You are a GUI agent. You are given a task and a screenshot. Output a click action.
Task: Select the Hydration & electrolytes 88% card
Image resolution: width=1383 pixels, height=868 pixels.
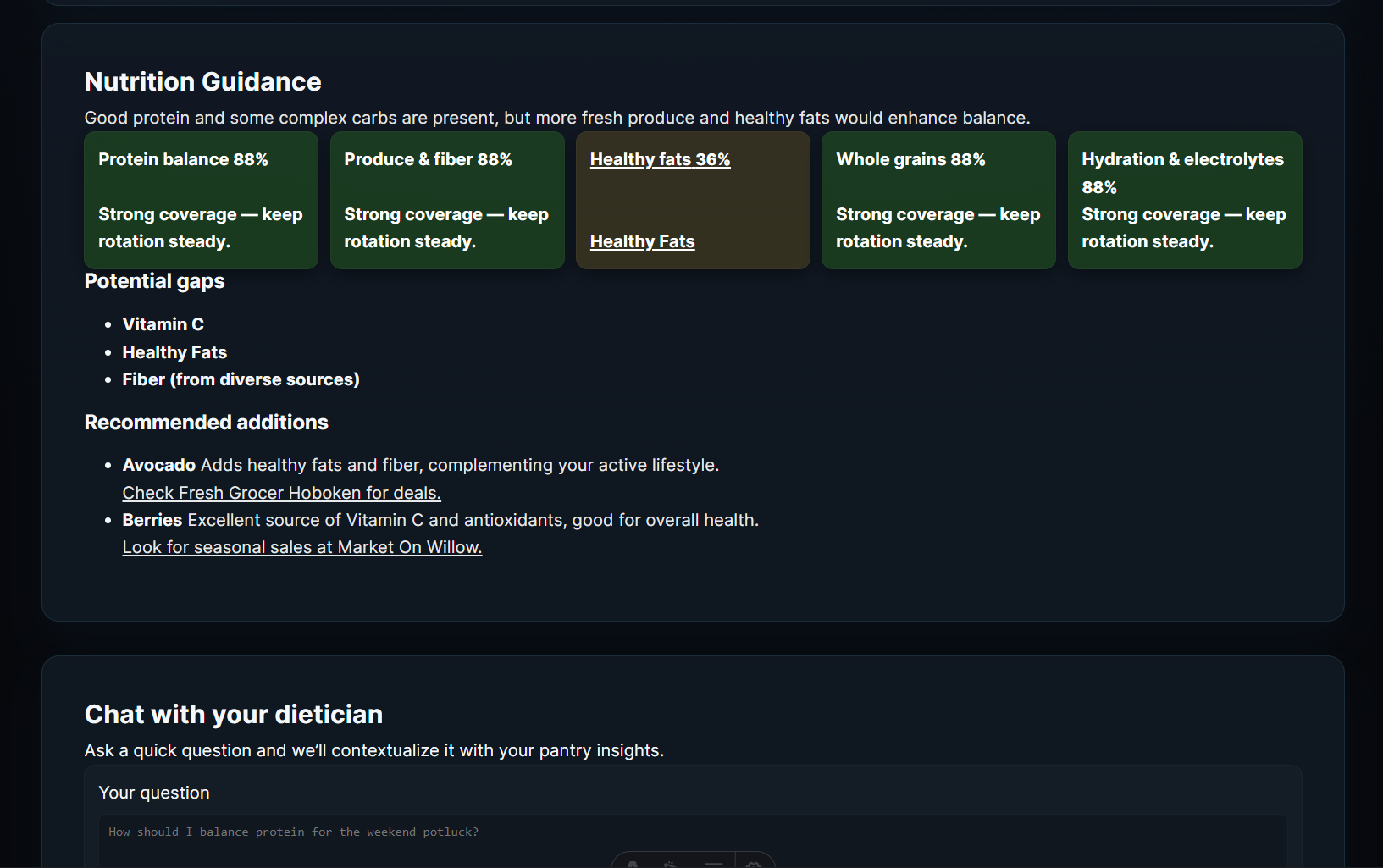coord(1185,200)
